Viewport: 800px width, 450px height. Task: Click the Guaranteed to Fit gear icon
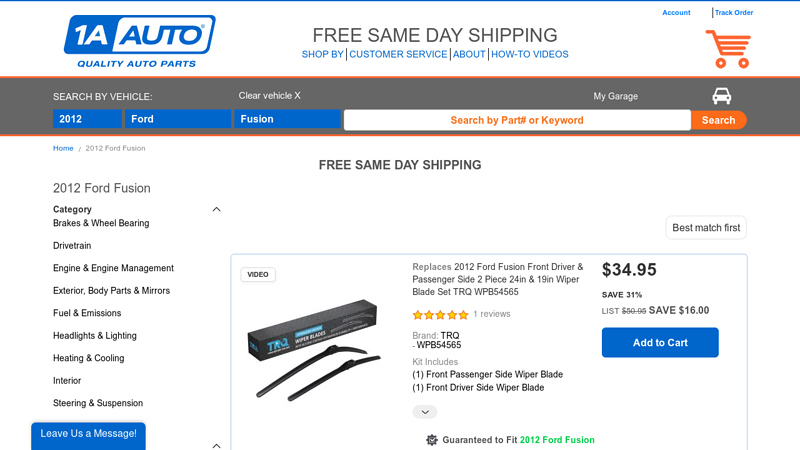[x=432, y=440]
